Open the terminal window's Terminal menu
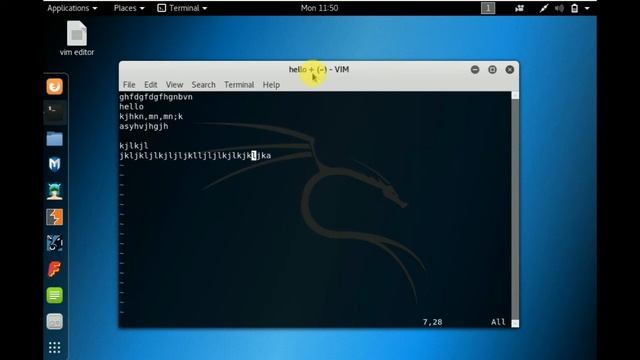640x360 pixels. [x=239, y=84]
